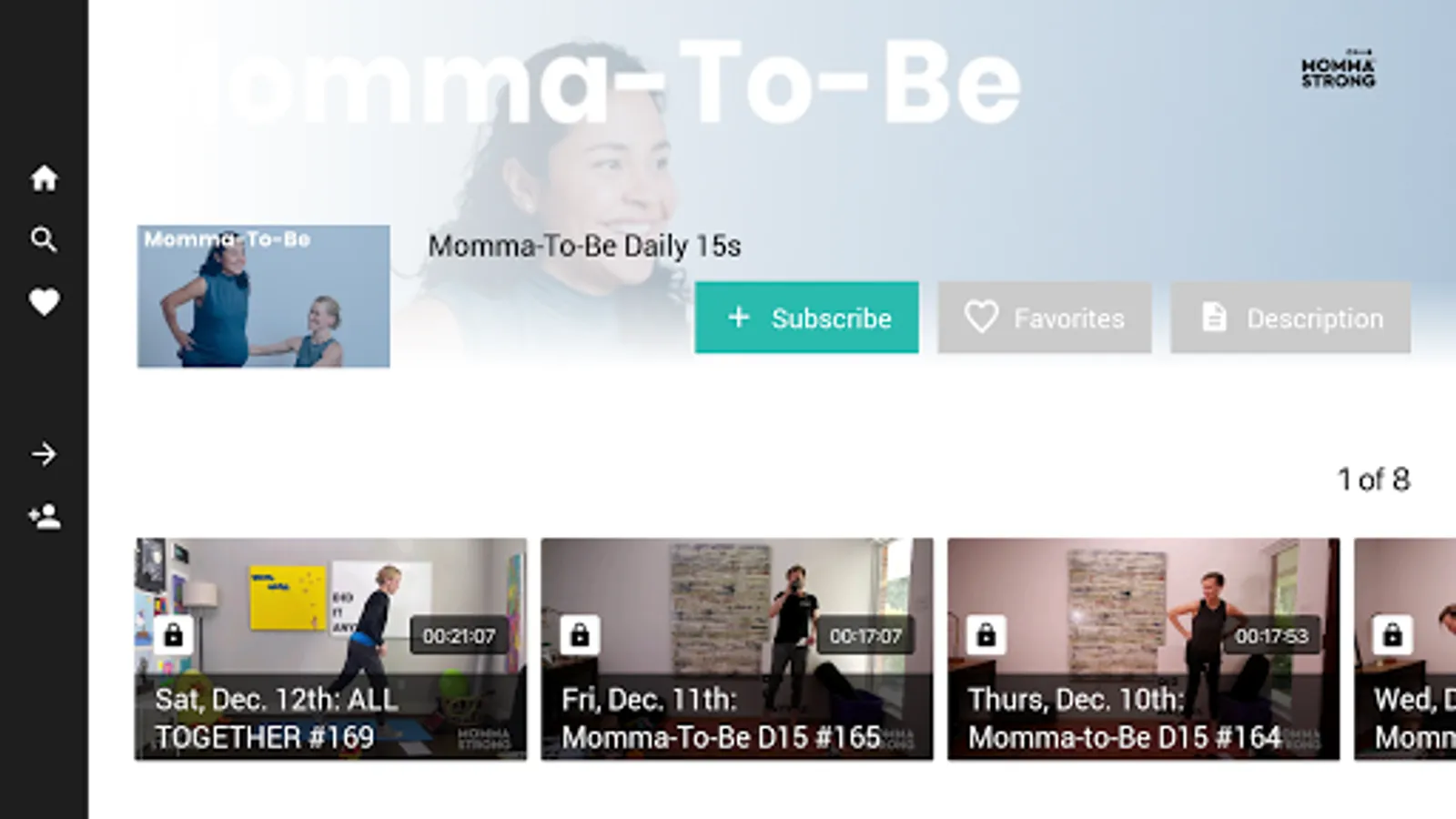Go to the Home icon in sidebar

coord(44,177)
